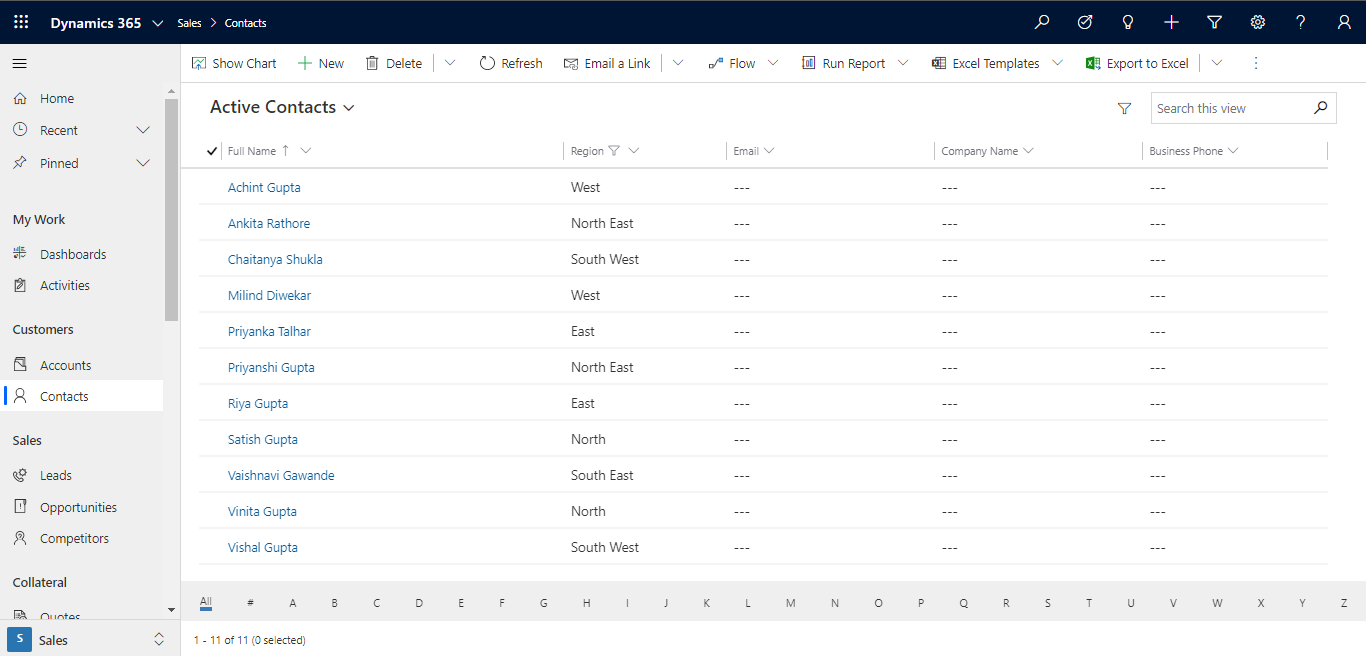The width and height of the screenshot is (1366, 656).
Task: Click Export to Excel command
Action: click(x=1138, y=63)
